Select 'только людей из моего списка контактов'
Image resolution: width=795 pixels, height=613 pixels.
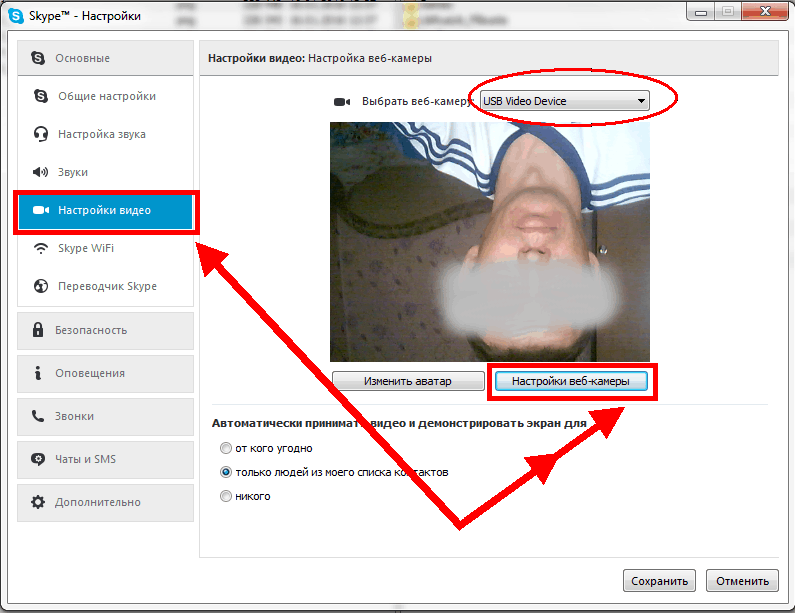tap(226, 472)
